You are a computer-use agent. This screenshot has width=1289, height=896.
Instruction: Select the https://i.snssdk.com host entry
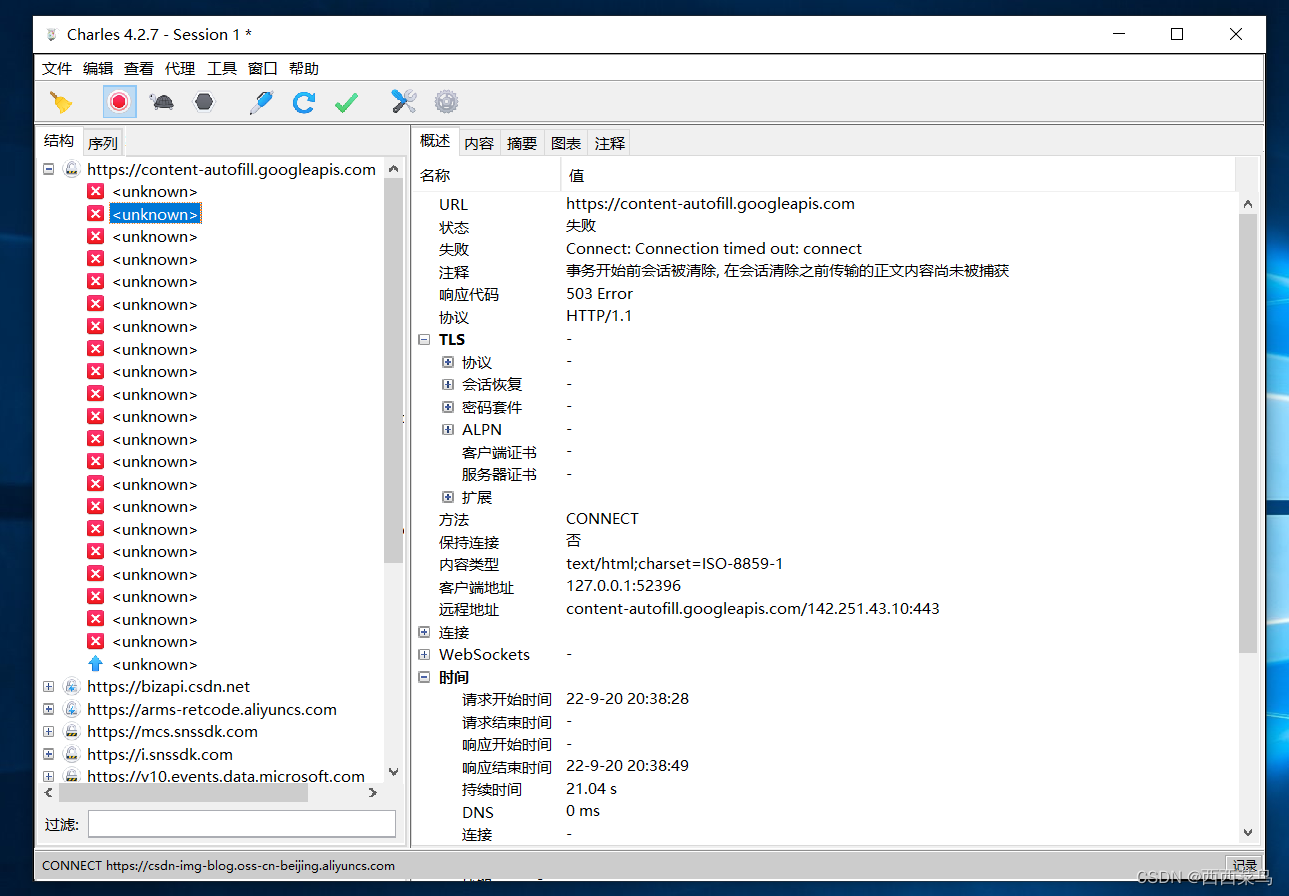coord(160,754)
